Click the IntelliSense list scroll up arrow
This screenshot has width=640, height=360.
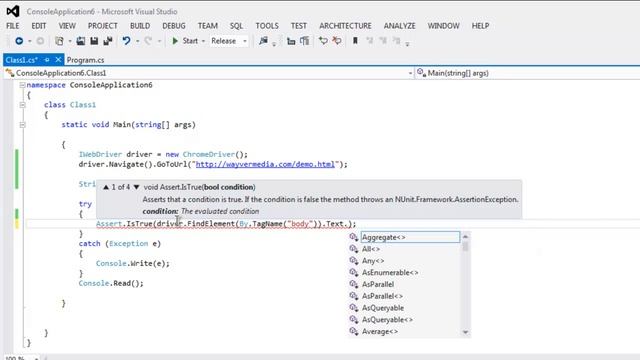coord(465,237)
